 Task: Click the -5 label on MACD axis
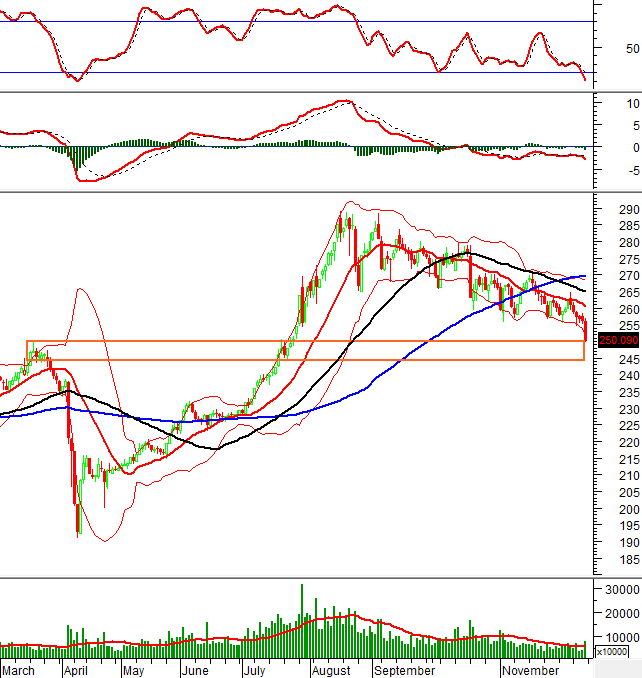(628, 170)
